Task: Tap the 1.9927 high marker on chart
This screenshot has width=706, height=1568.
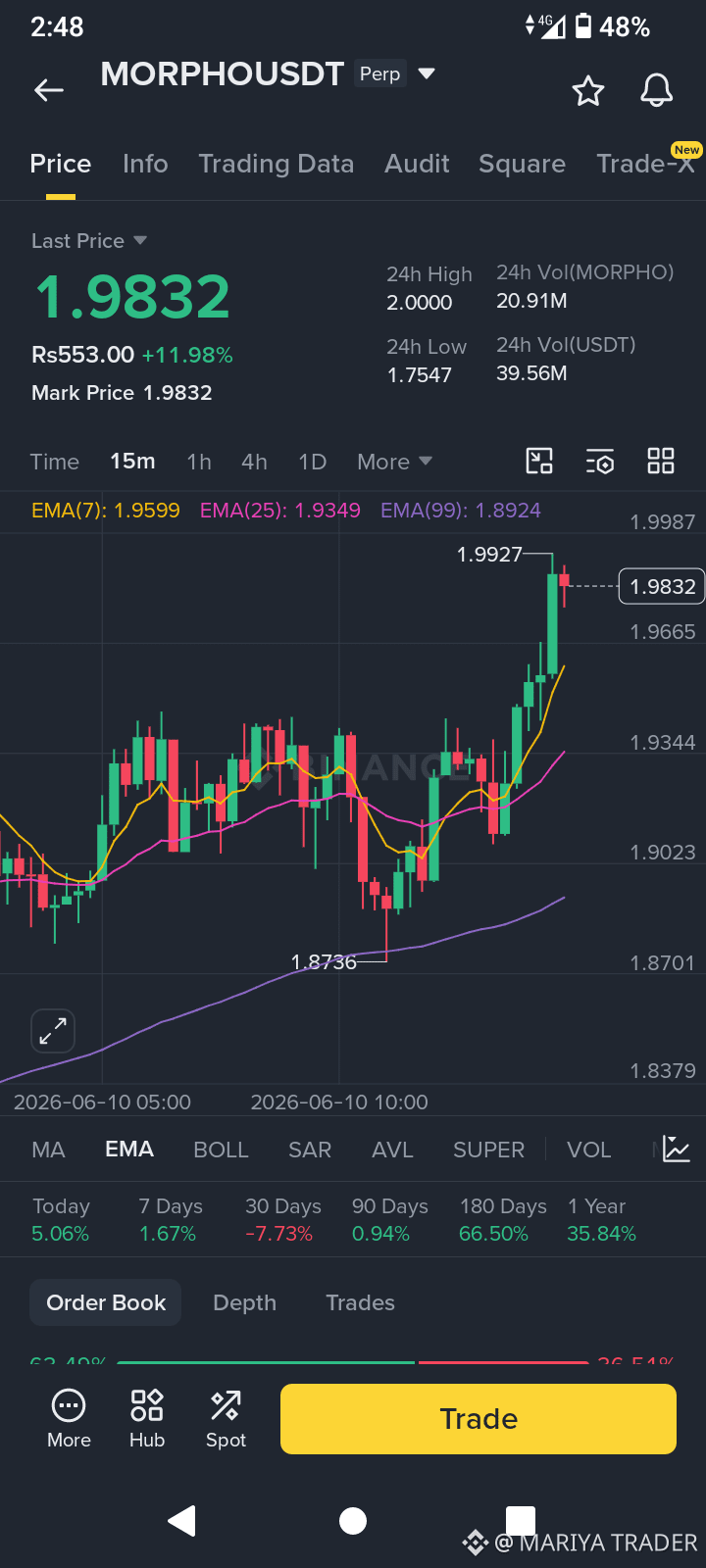Action: 489,555
